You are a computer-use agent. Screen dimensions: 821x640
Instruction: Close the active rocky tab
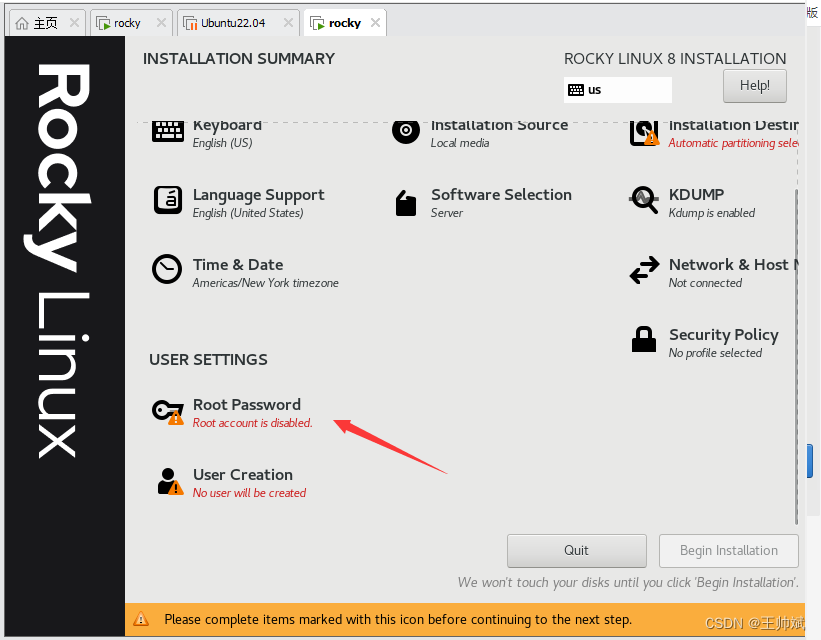[x=375, y=23]
